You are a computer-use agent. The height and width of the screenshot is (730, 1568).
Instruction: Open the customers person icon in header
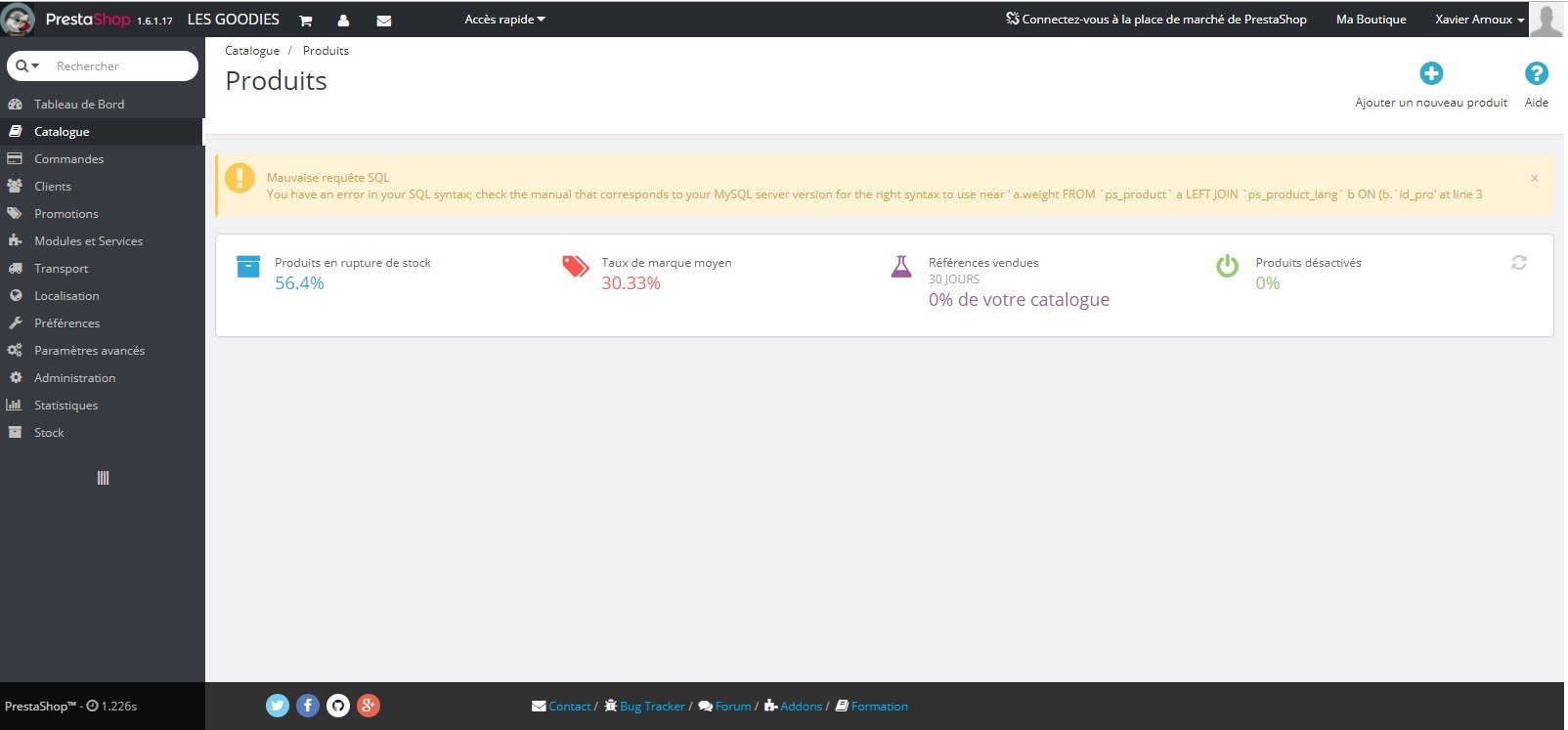tap(343, 20)
